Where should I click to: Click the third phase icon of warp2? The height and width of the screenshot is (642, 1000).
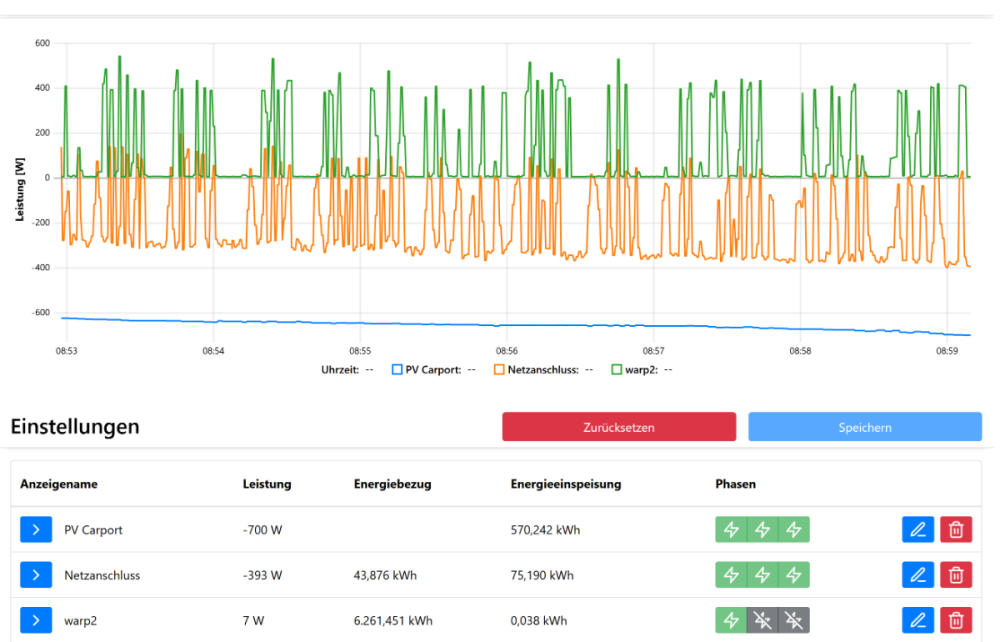tap(793, 620)
